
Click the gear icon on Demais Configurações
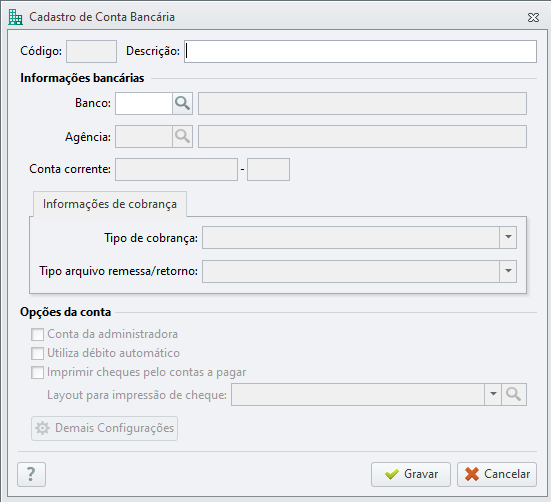tap(43, 428)
